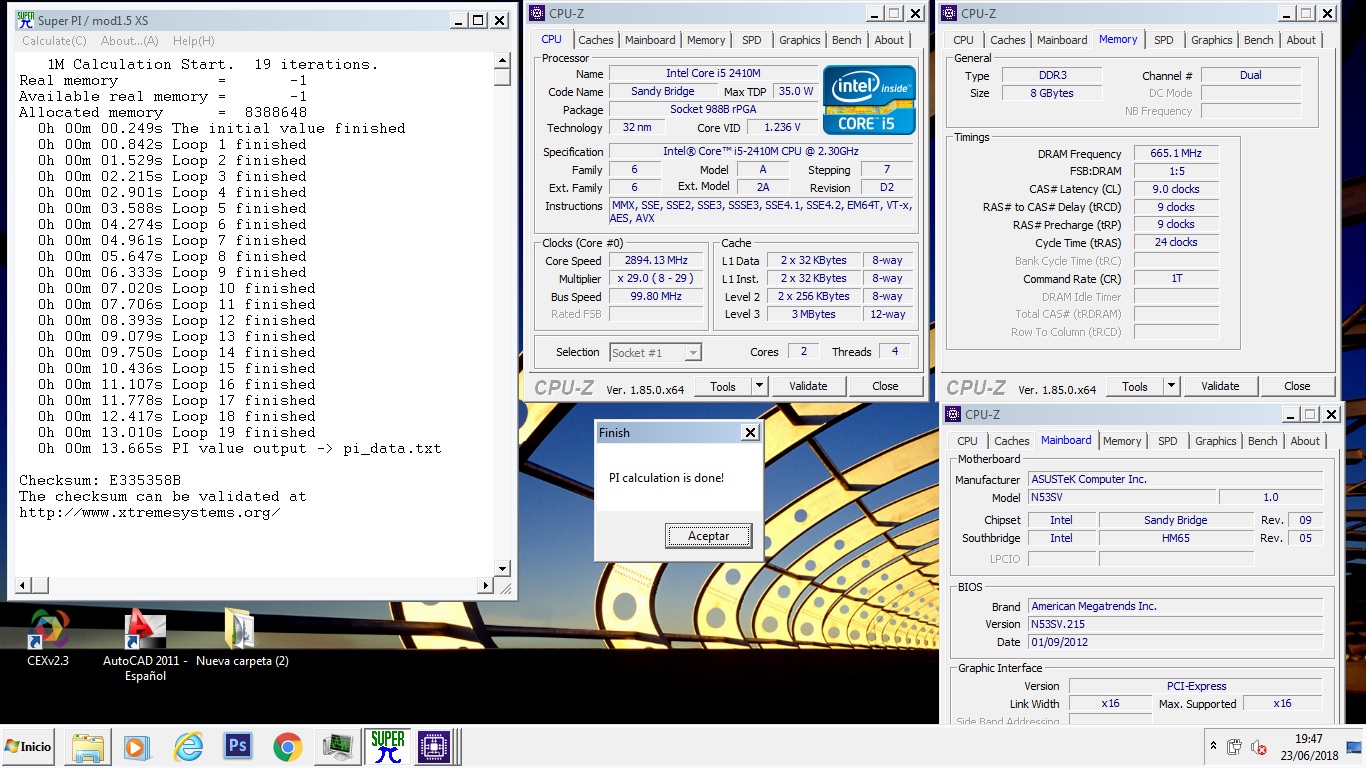Image resolution: width=1366 pixels, height=768 pixels.
Task: Open Mainboard tab in CPU window
Action: coord(650,40)
